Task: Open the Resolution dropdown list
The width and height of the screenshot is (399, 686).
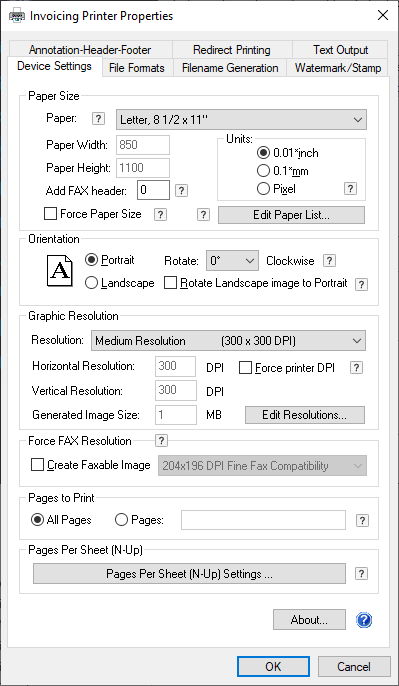Action: 228,341
